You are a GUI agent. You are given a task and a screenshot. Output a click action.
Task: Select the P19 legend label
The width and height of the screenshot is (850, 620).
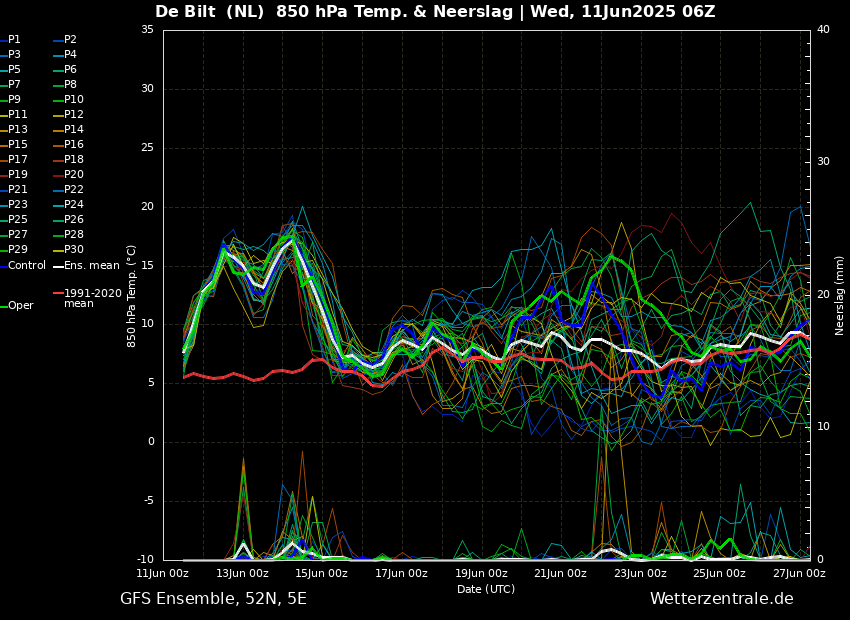[17, 175]
